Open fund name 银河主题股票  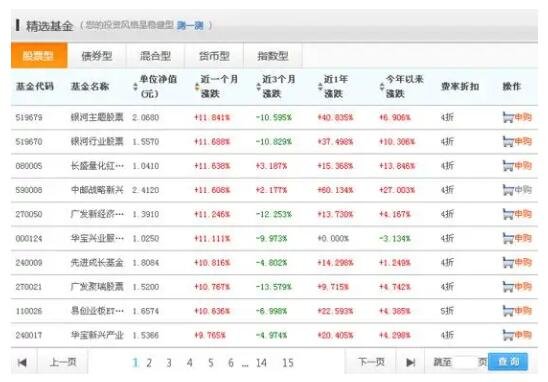(97, 117)
